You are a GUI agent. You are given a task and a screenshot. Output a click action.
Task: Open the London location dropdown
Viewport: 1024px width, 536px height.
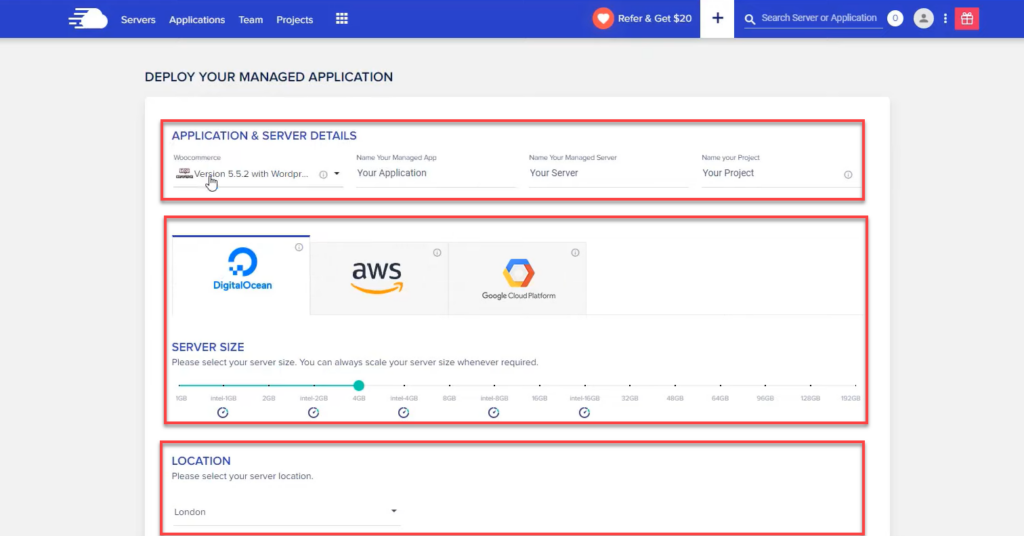pos(286,512)
